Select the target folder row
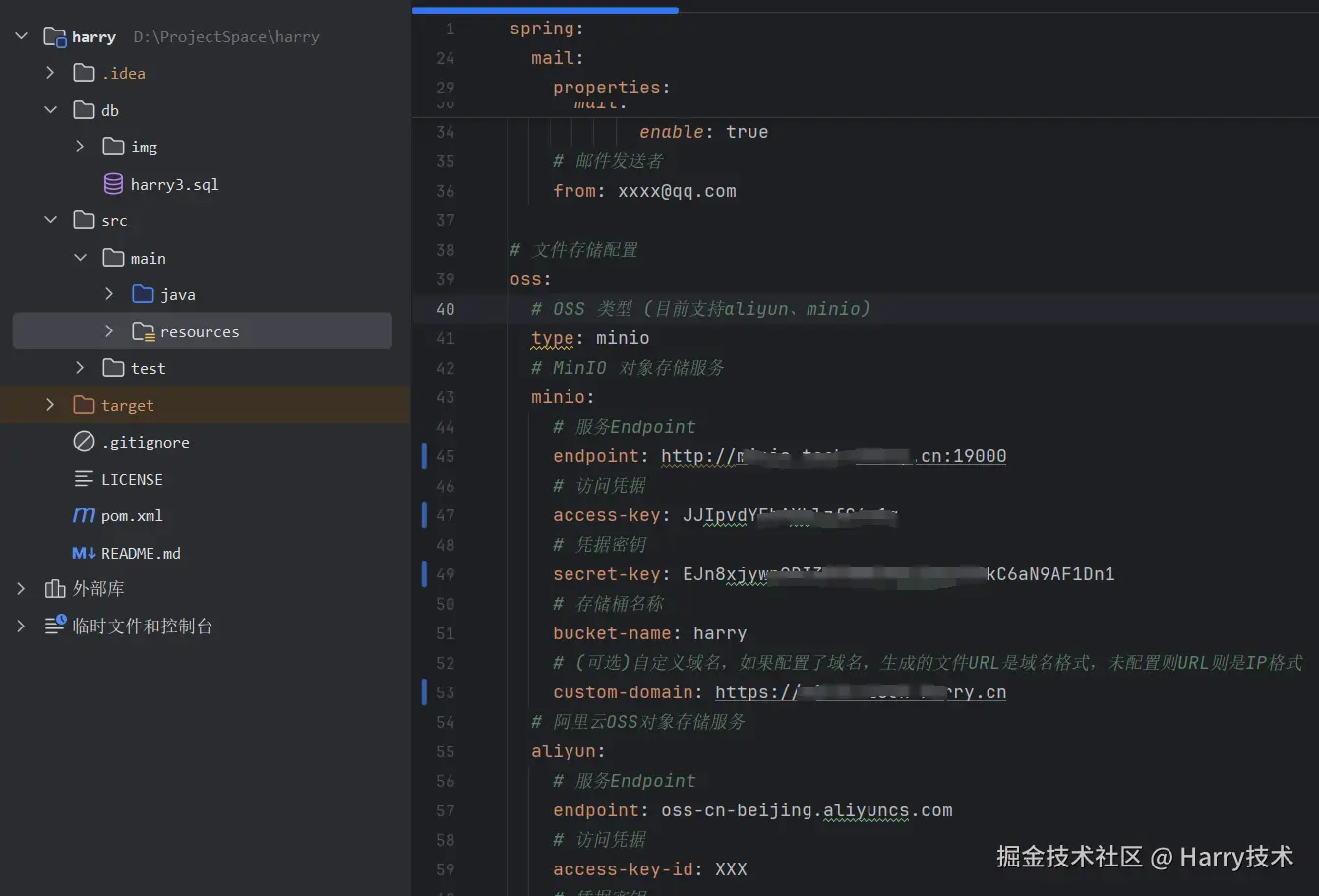 pyautogui.click(x=205, y=405)
